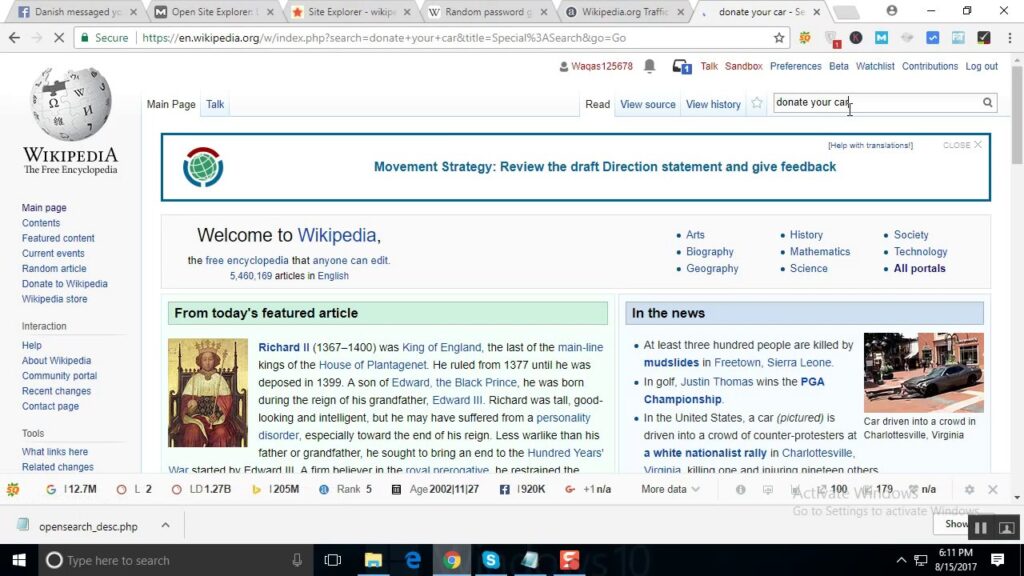The width and height of the screenshot is (1024, 576).
Task: Launch Skype from the taskbar
Action: pyautogui.click(x=490, y=560)
